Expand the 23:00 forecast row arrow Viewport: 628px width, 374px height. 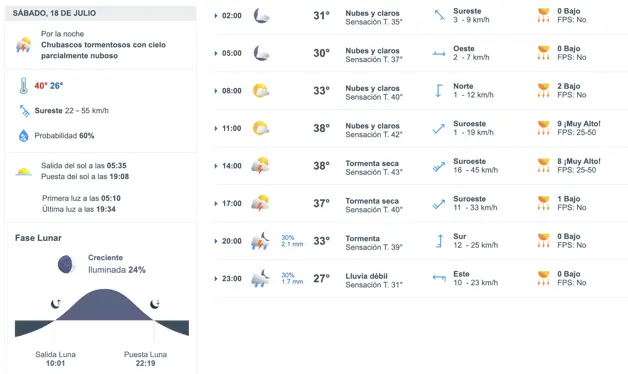pos(216,279)
